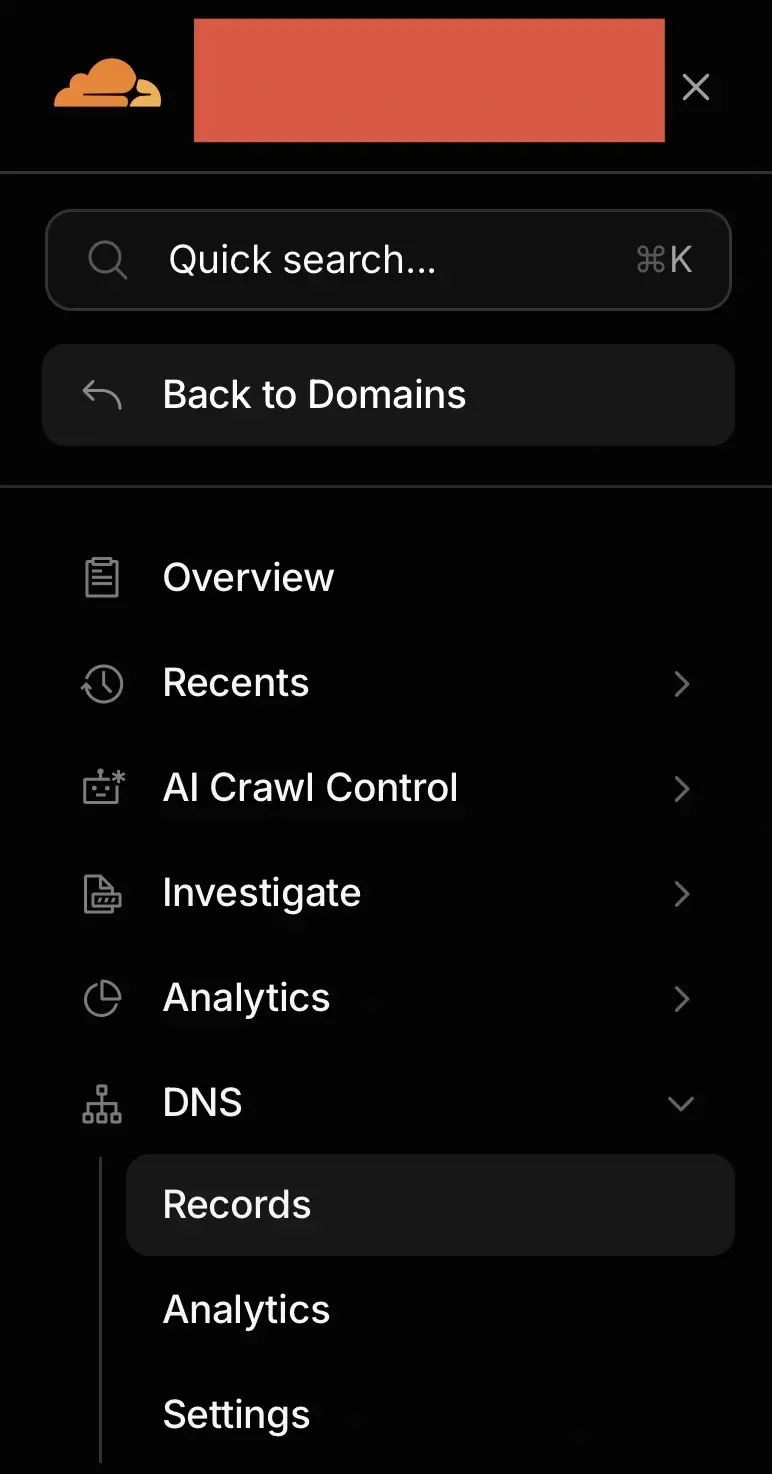772x1474 pixels.
Task: Go back to Domains
Action: (x=388, y=395)
